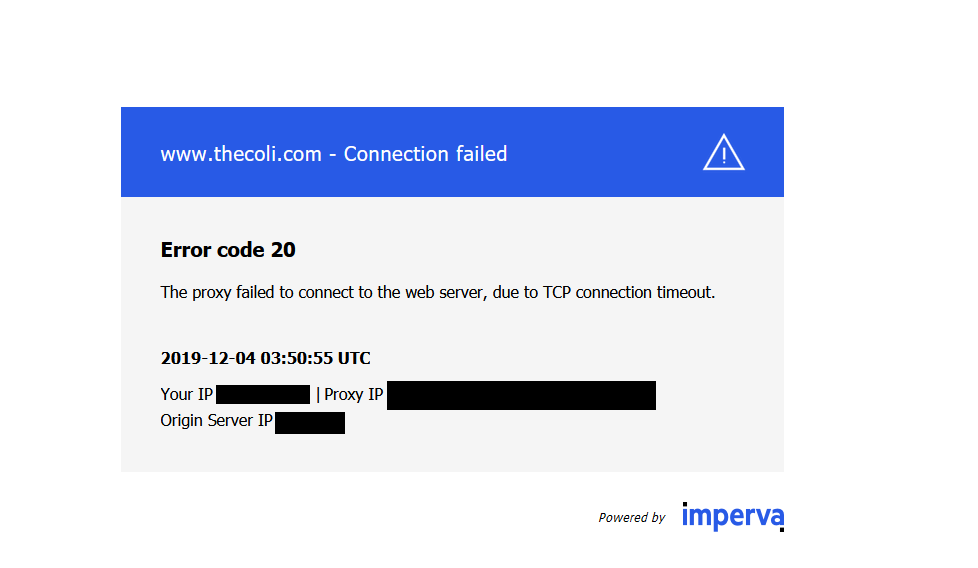Click the warning triangle icon
Screen dimensions: 978x568
tap(723, 152)
